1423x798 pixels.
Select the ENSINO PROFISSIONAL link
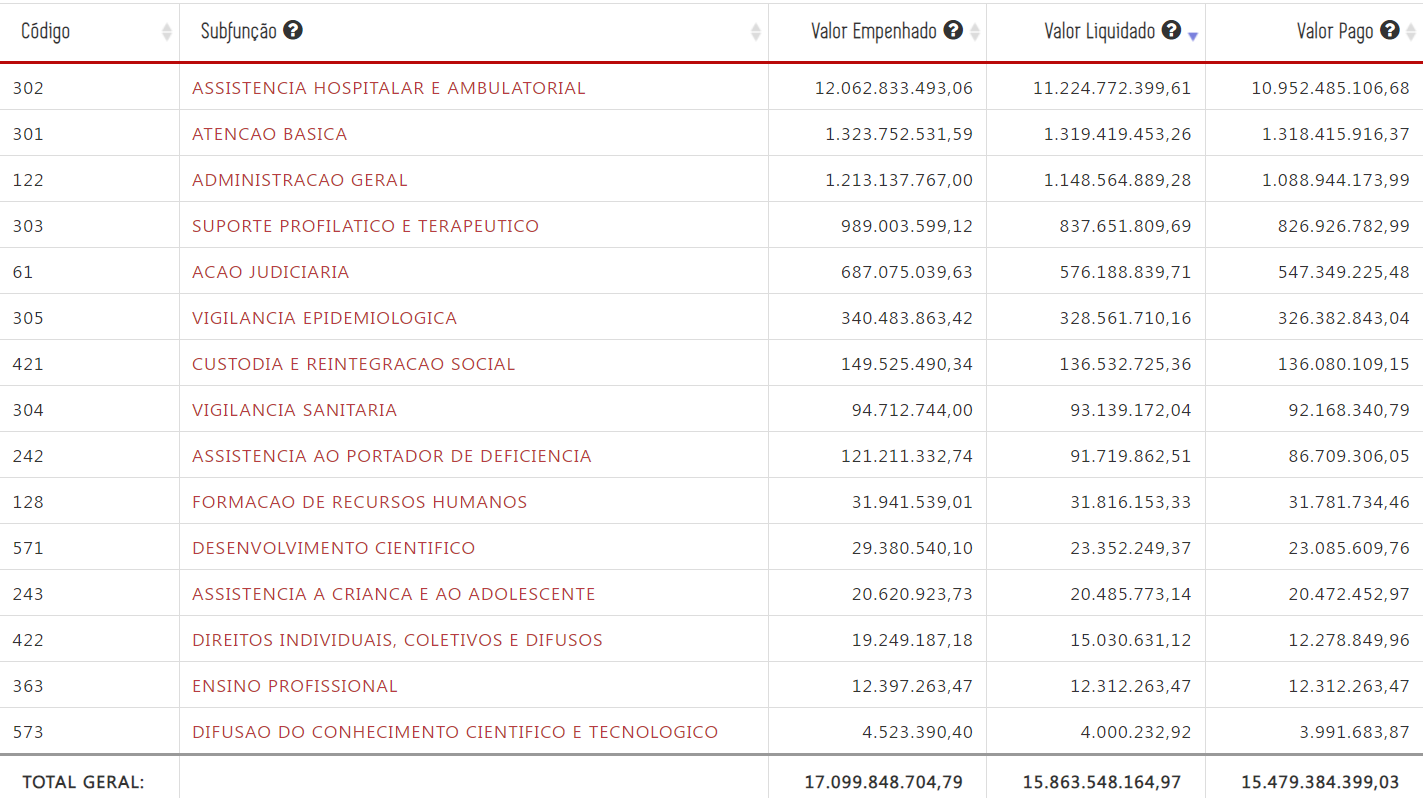(294, 686)
